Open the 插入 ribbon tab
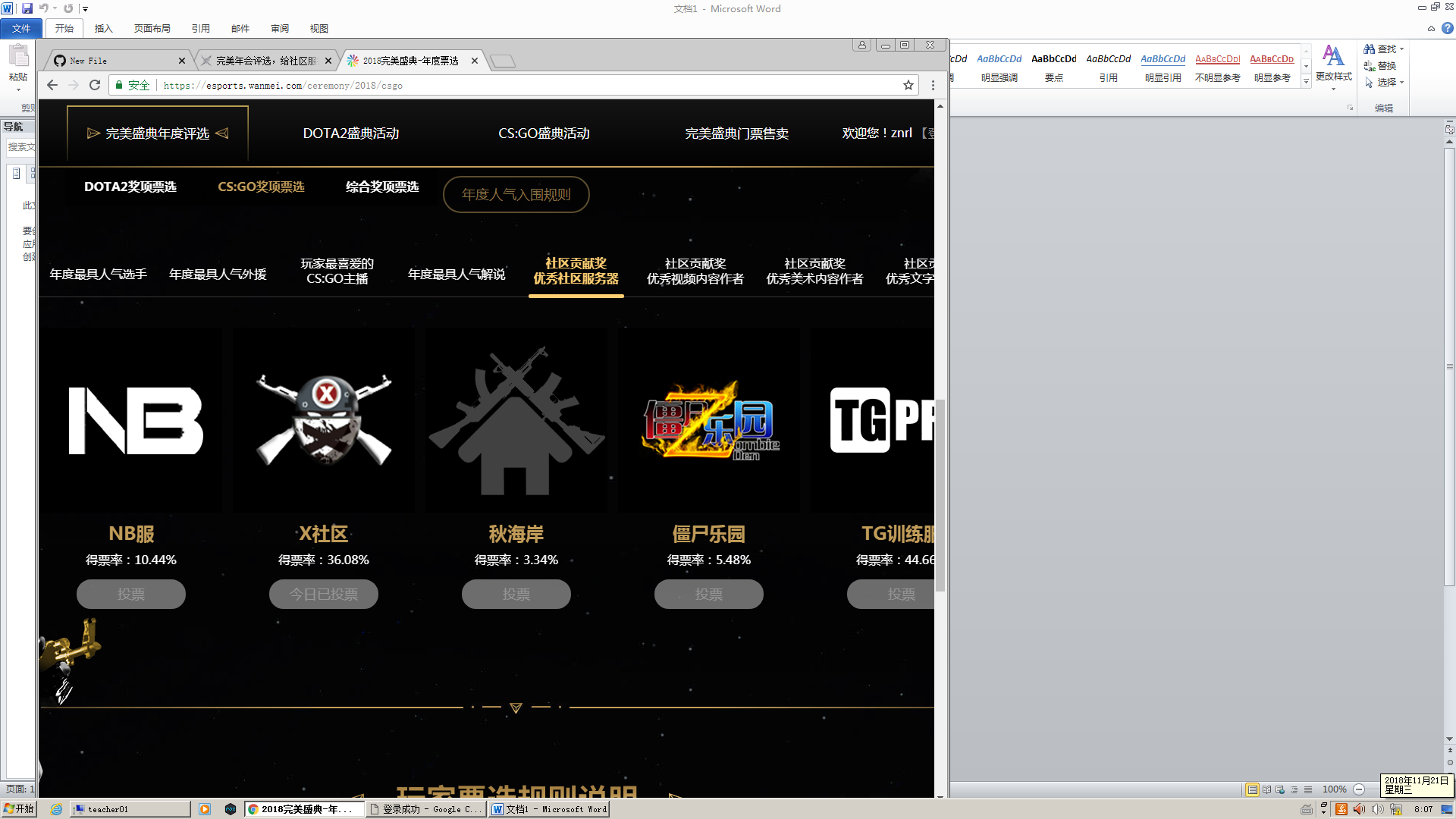 (103, 28)
